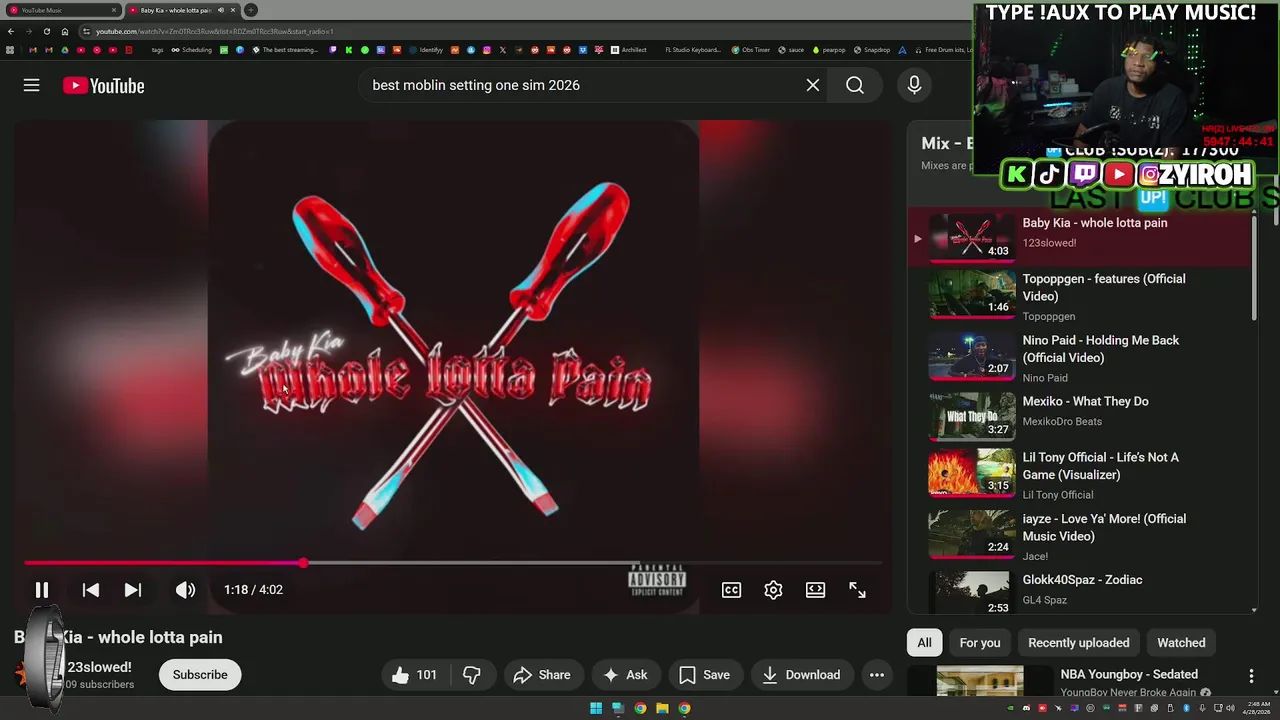Share the Baby Kia video

[x=542, y=675]
